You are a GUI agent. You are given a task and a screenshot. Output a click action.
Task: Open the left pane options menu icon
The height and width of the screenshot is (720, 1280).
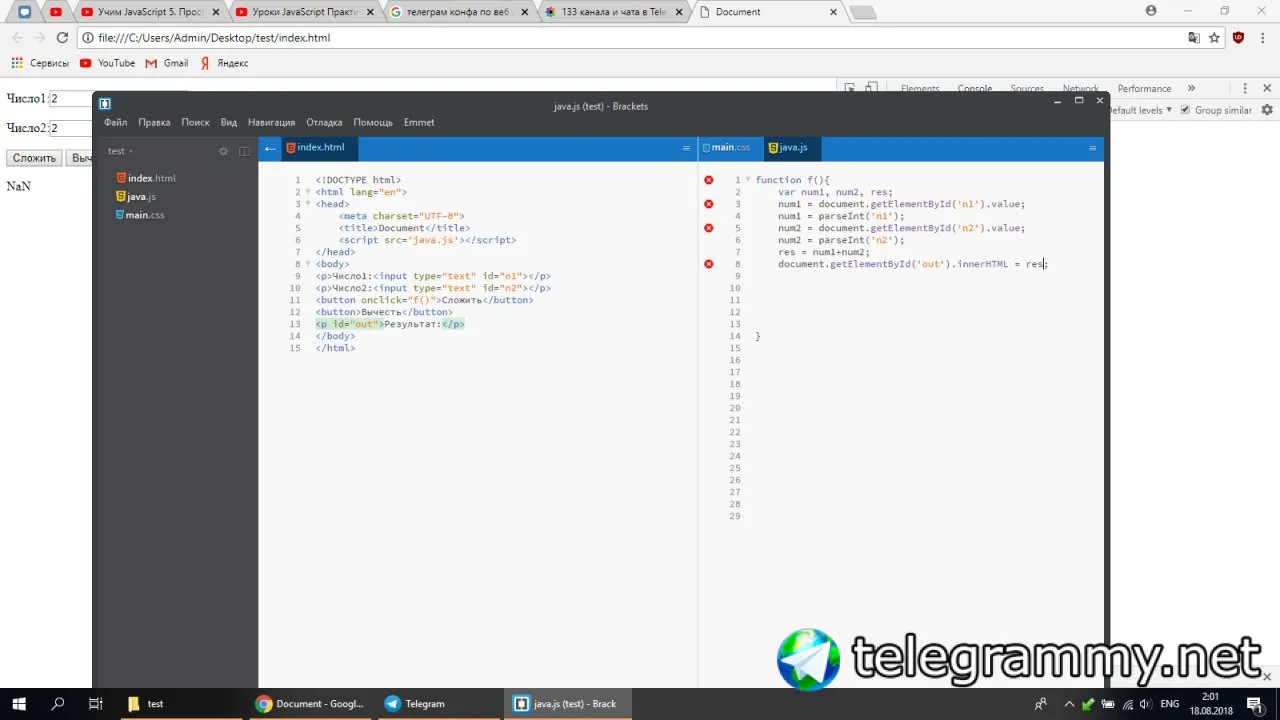[x=686, y=148]
